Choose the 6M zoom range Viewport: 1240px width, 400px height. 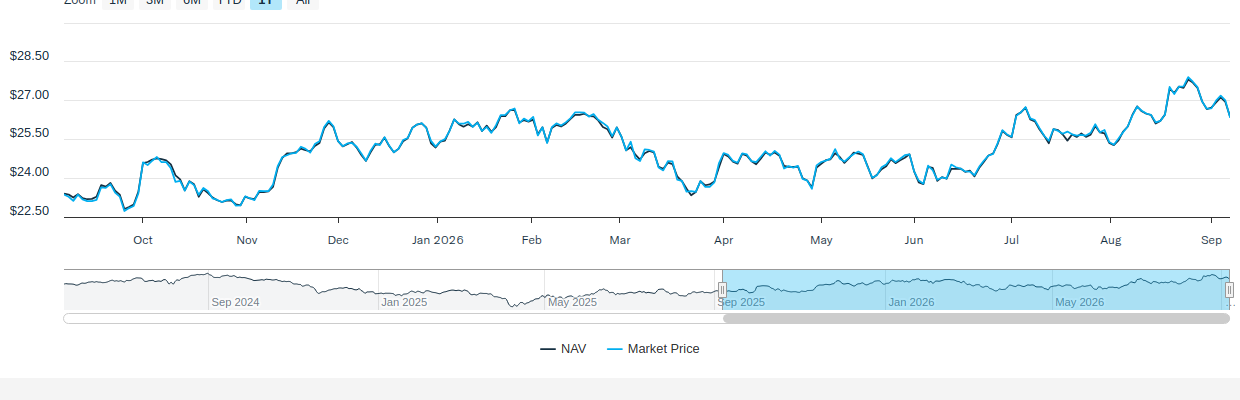192,2
